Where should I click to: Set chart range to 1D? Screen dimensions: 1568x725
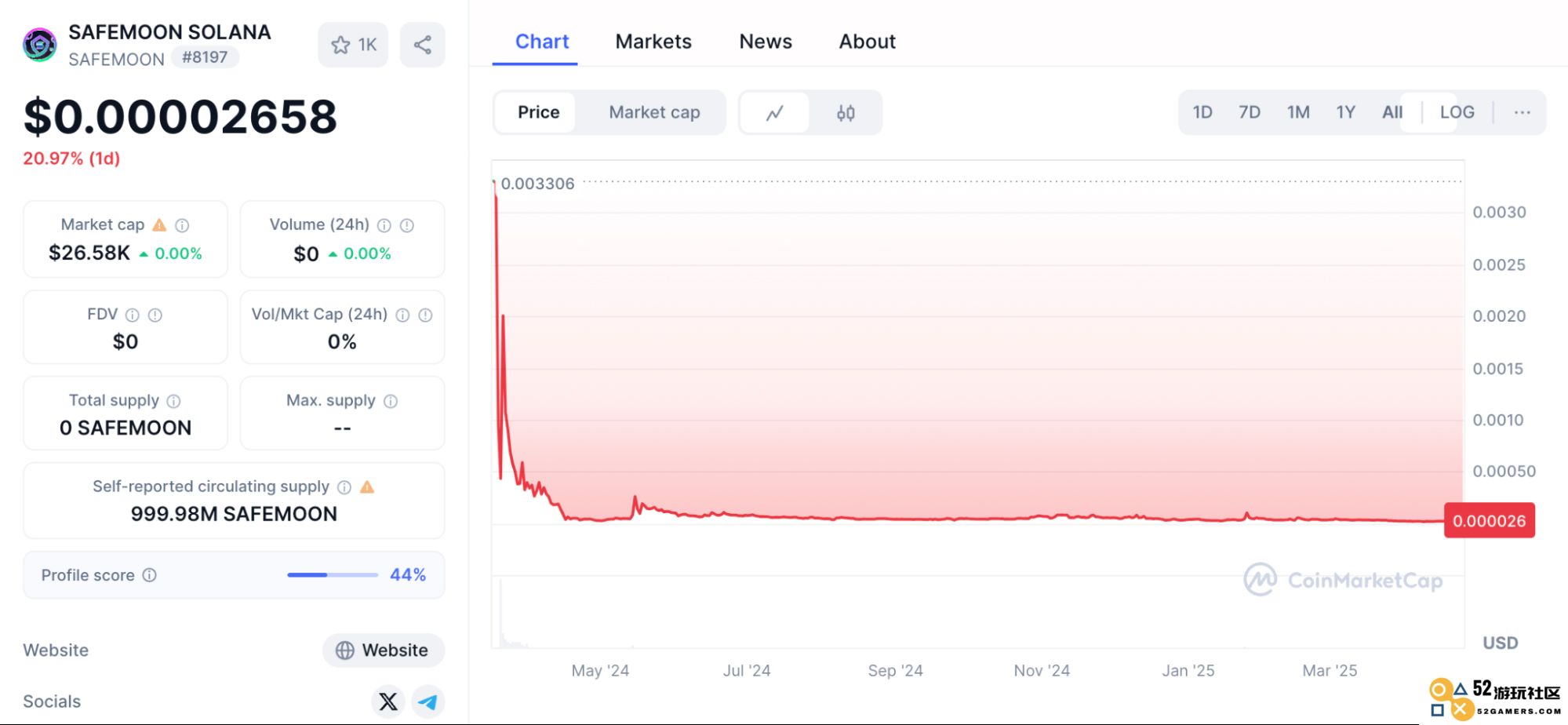[x=1202, y=112]
